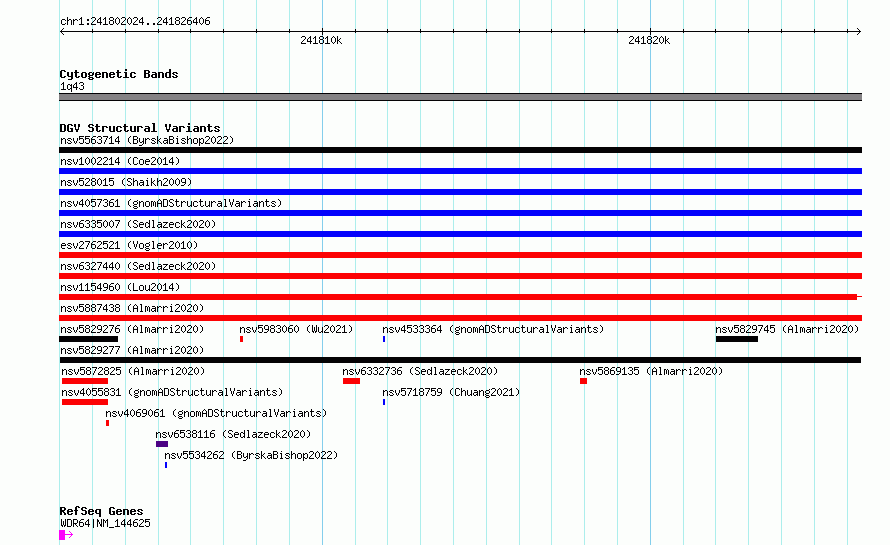Viewport: 890px width, 545px height.
Task: Click the nsv5872825 (Almarri2020) label
Action: pos(133,371)
